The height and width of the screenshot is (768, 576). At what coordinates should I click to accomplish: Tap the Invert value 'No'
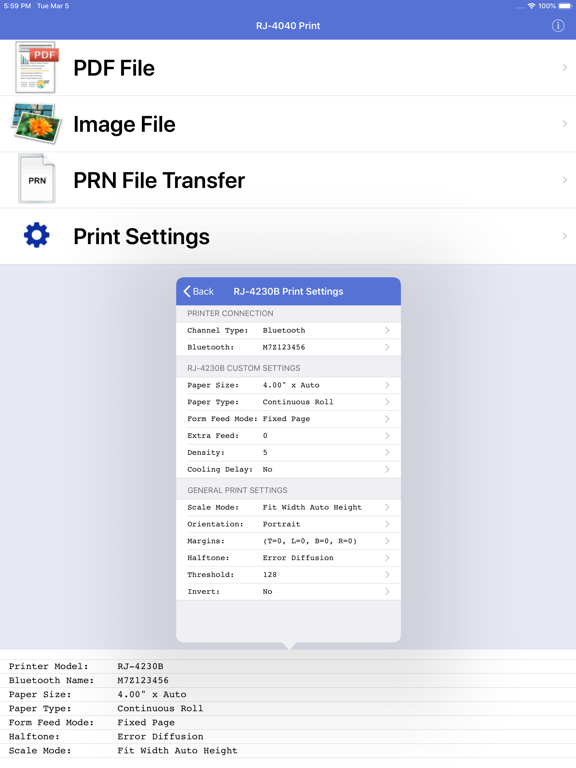267,592
